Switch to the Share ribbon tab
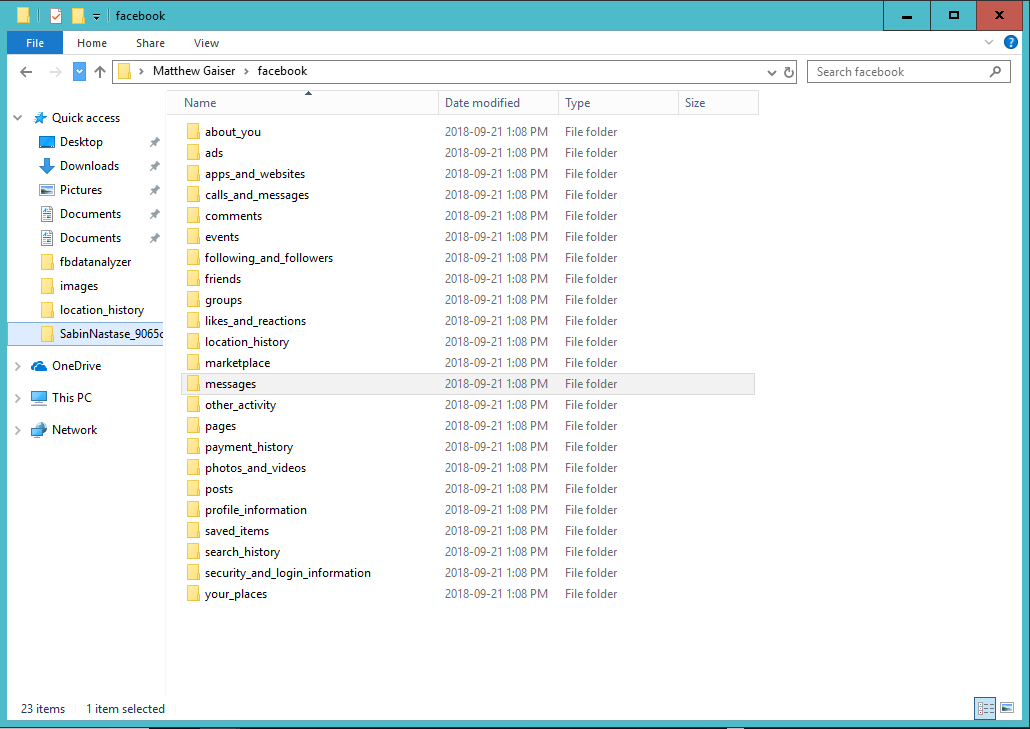This screenshot has height=729, width=1030. point(150,43)
